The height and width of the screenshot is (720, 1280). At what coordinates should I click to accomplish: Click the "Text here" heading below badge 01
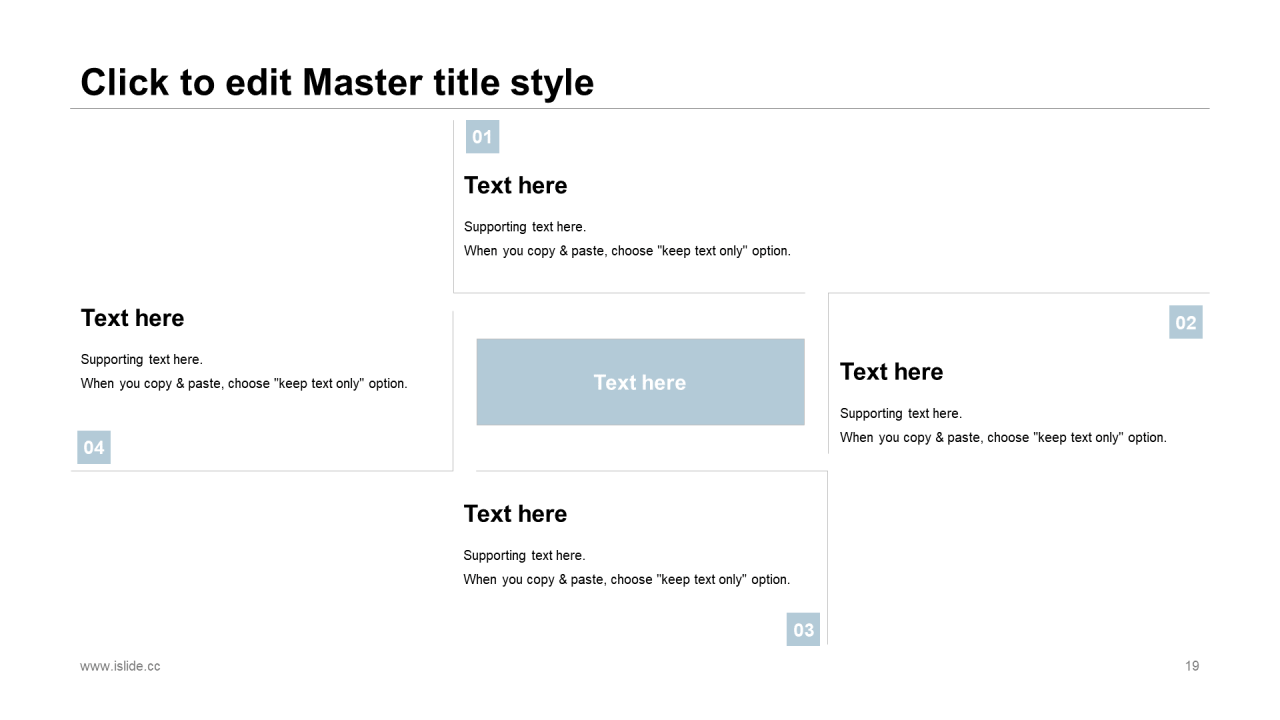click(x=515, y=186)
